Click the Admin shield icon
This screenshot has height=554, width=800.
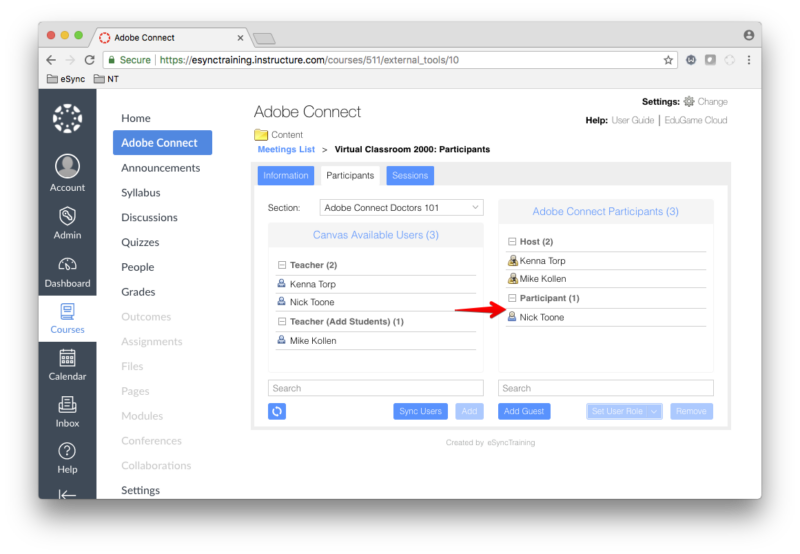[x=67, y=215]
